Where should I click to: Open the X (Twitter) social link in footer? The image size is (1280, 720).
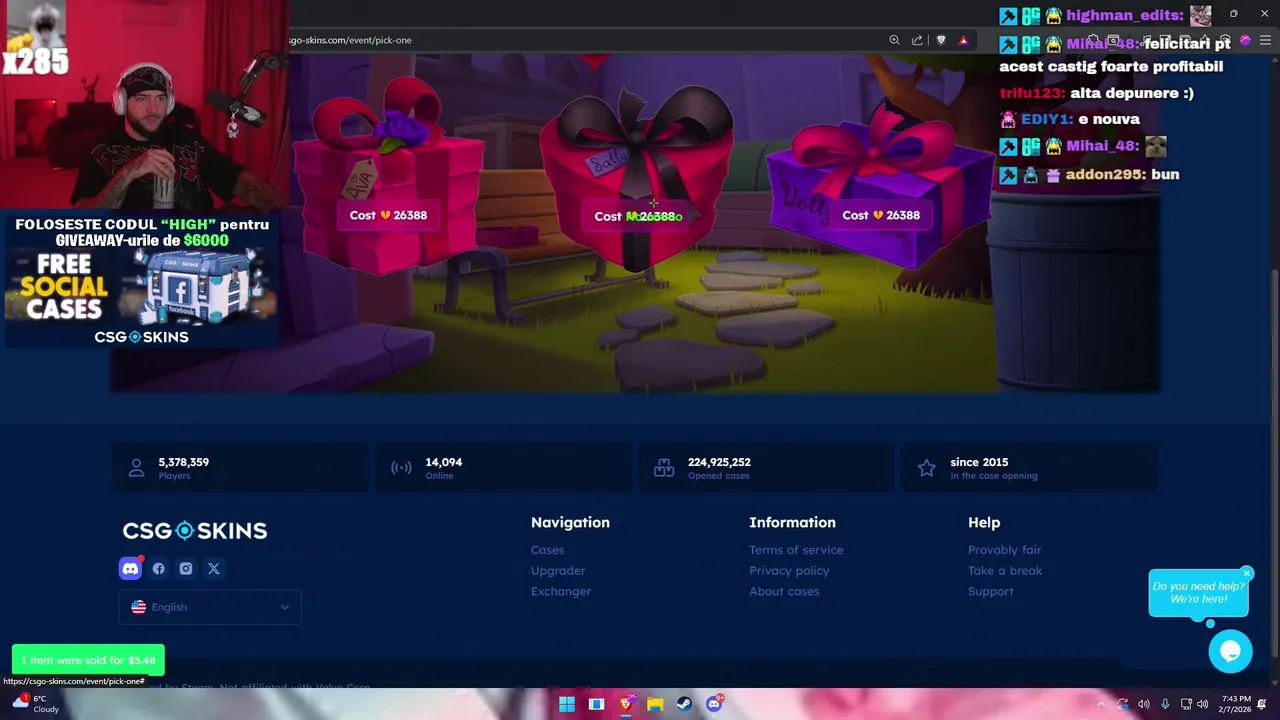[x=214, y=568]
